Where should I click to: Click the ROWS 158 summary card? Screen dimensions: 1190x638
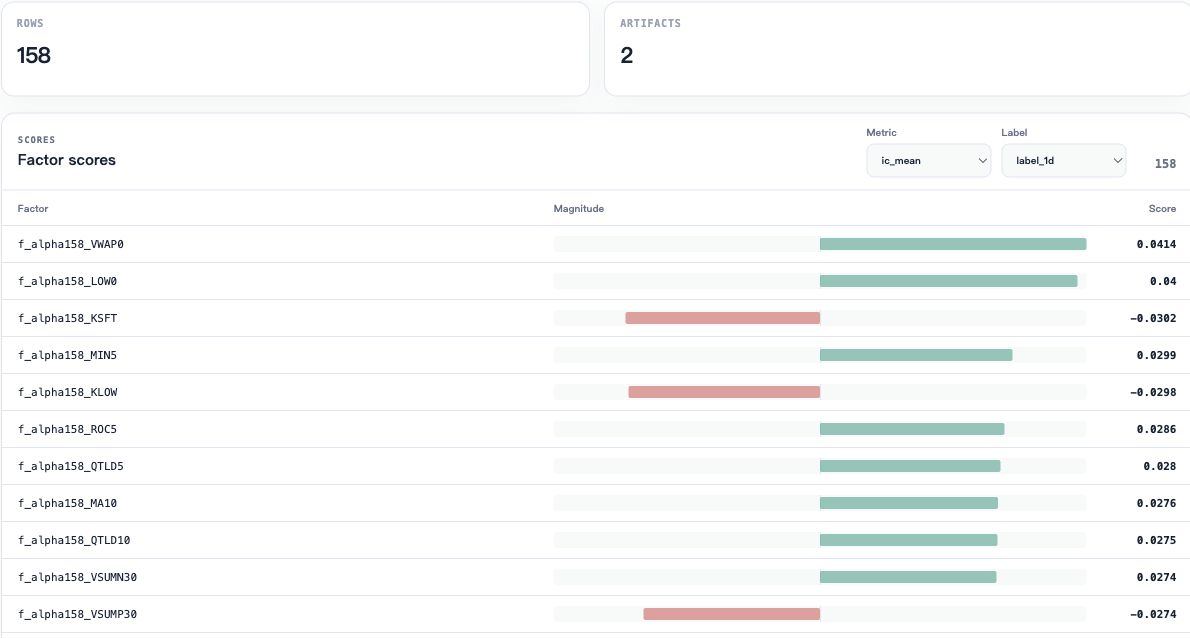295,49
